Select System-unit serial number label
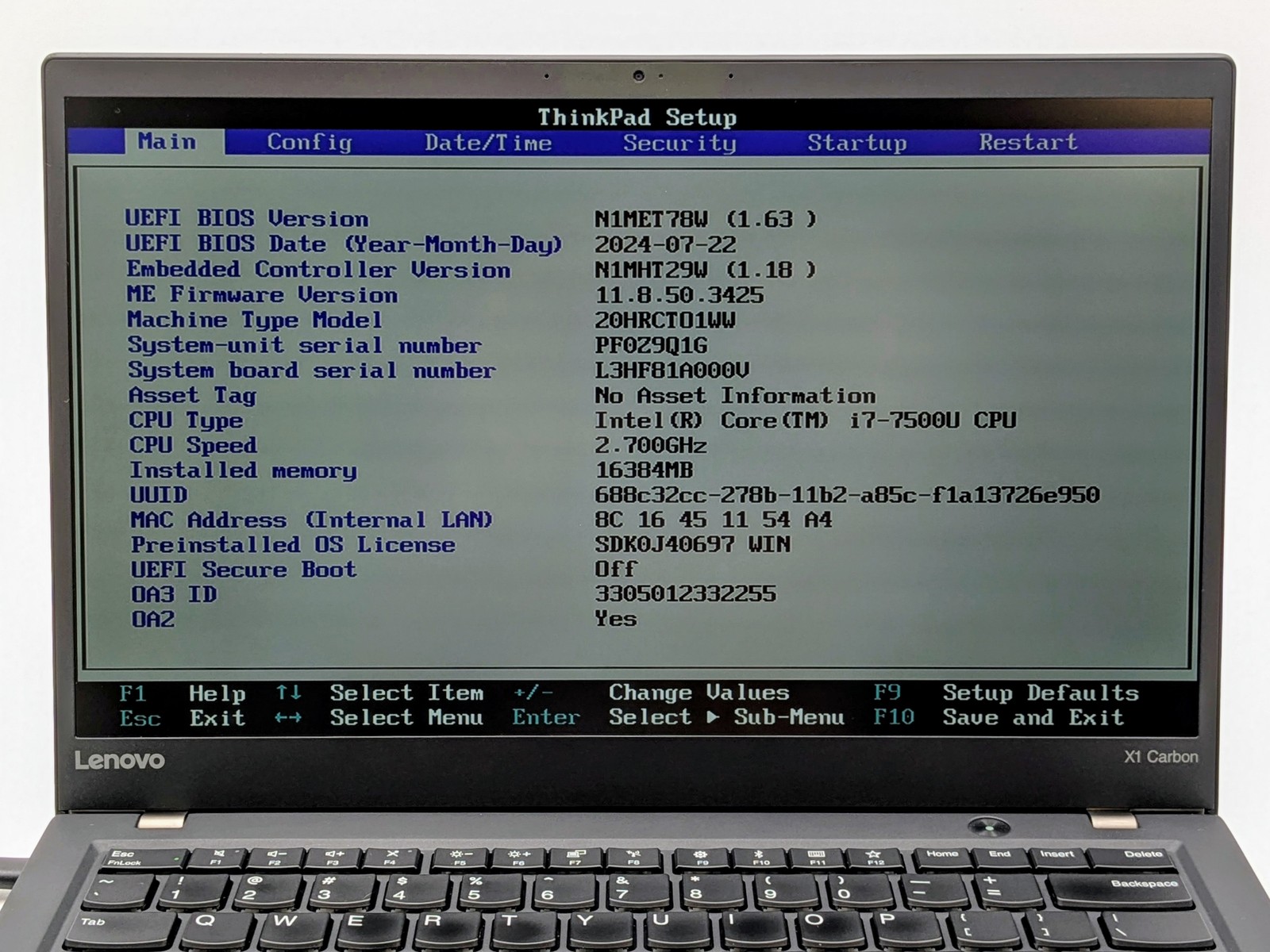Viewport: 1270px width, 952px height. point(305,345)
